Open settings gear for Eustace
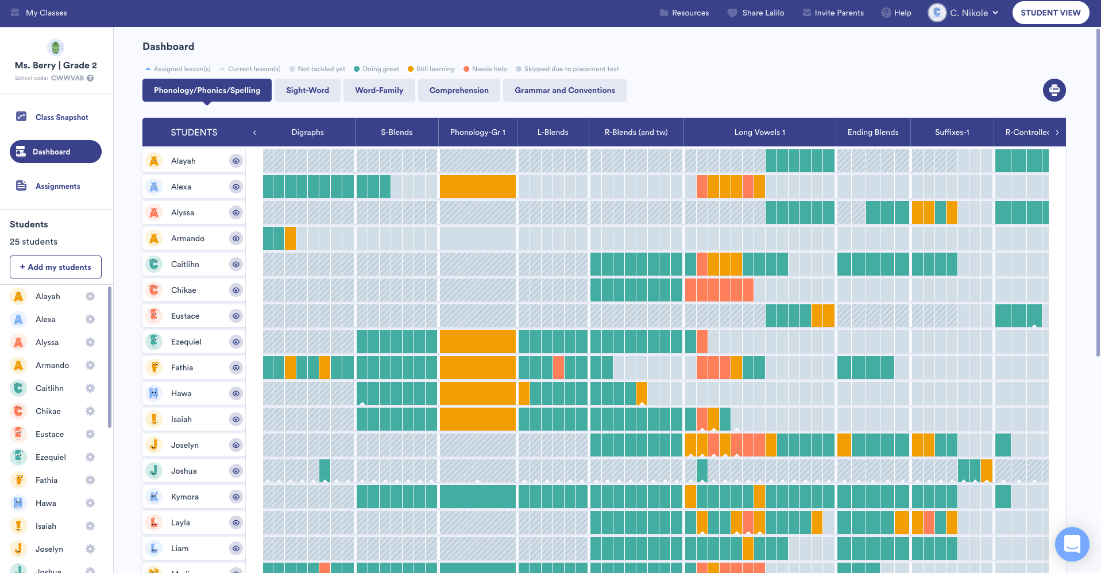The width and height of the screenshot is (1101, 573). tap(90, 434)
